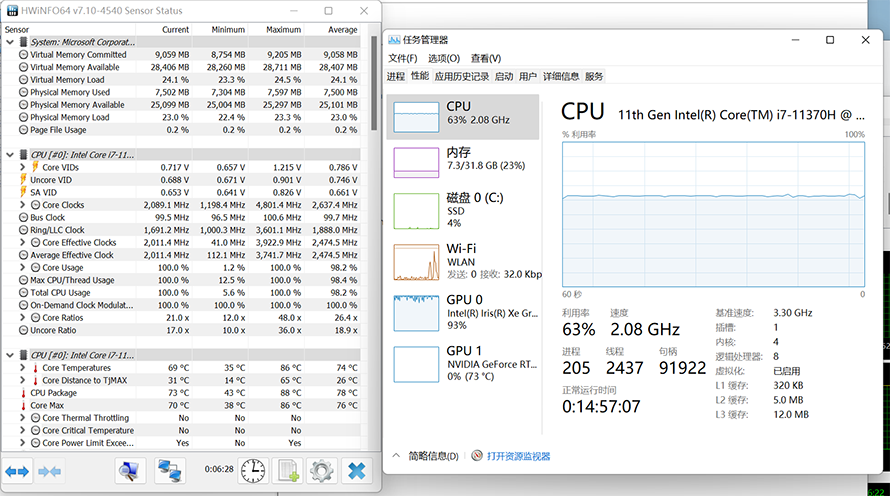Open resource monitor link icon in Task Manager
The image size is (890, 496).
click(477, 456)
